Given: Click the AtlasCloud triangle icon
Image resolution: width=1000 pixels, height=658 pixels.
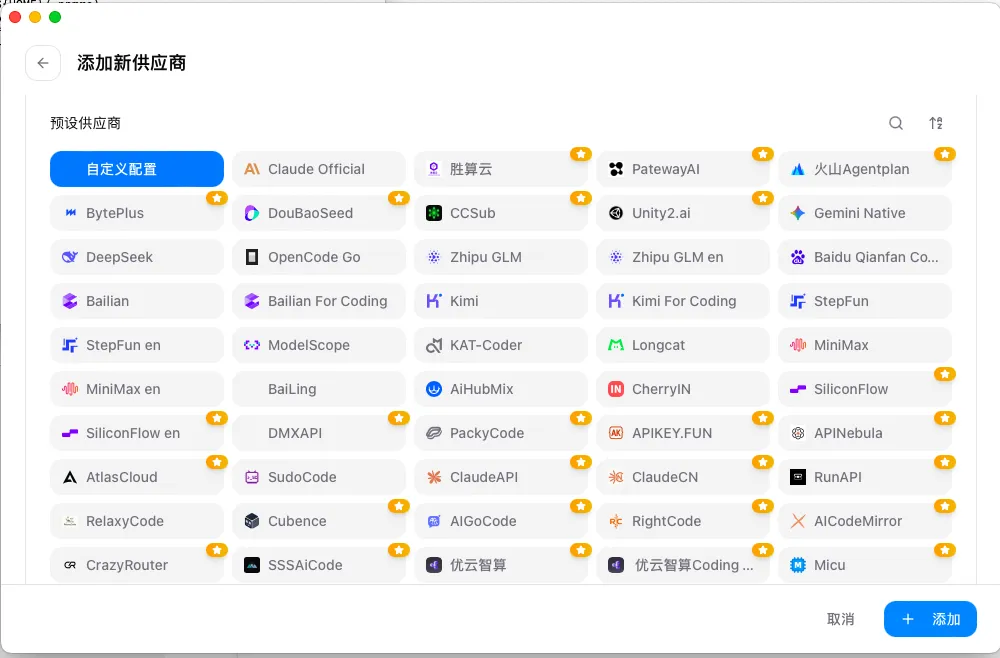Looking at the screenshot, I should (70, 477).
